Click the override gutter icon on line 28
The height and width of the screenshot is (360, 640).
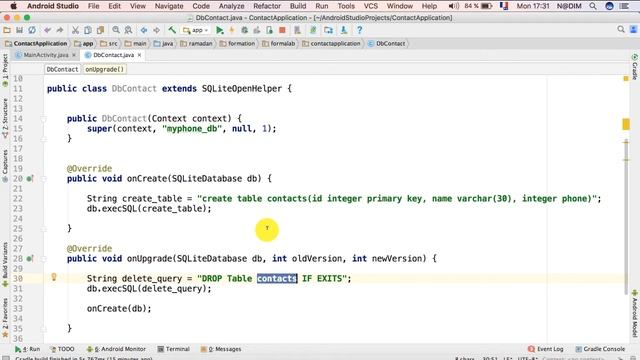30,258
